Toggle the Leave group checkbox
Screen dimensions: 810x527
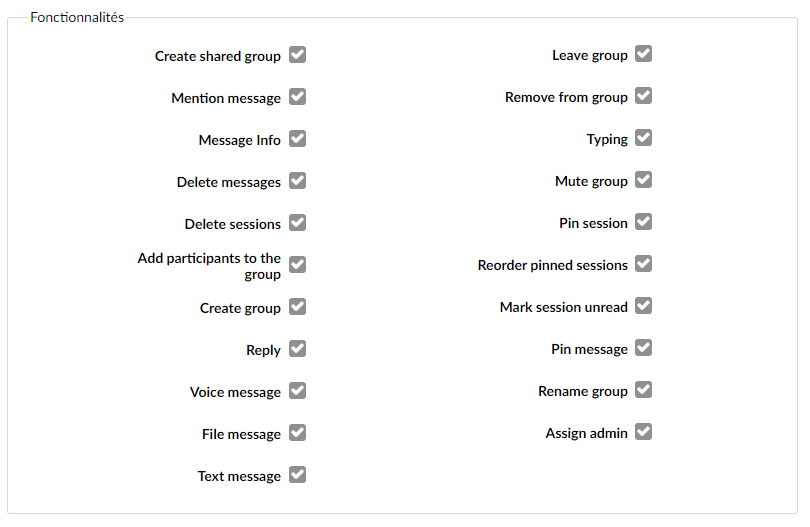point(644,54)
